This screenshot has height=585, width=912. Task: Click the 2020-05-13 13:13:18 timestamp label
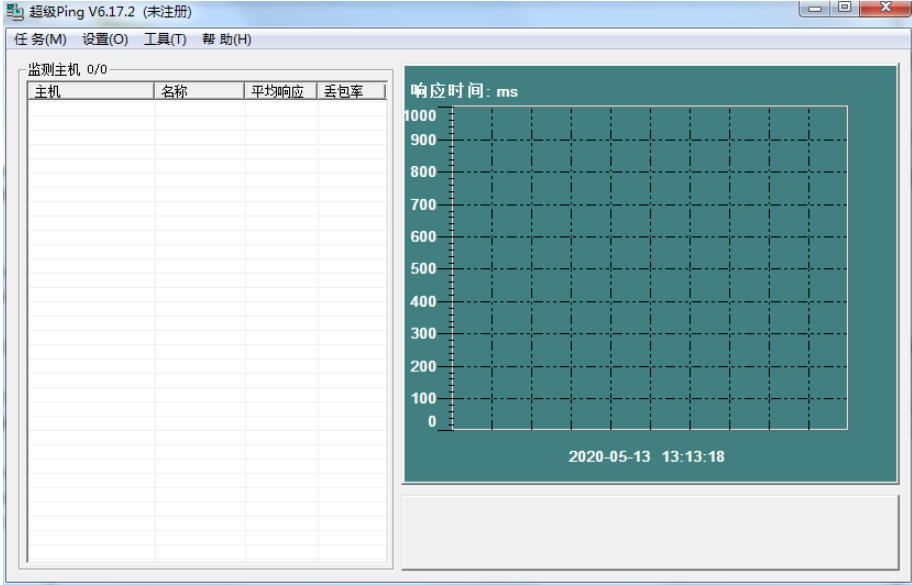(645, 457)
